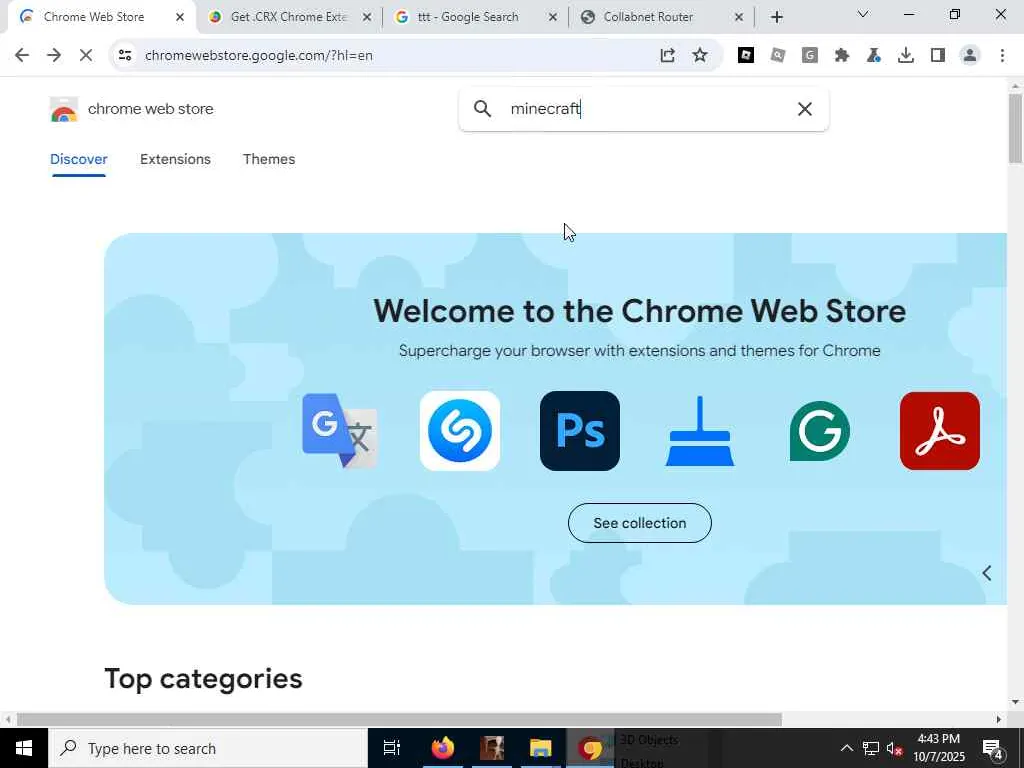Click the Google Translate extension icon
Screen dimensions: 1024x768
pyautogui.click(x=340, y=431)
